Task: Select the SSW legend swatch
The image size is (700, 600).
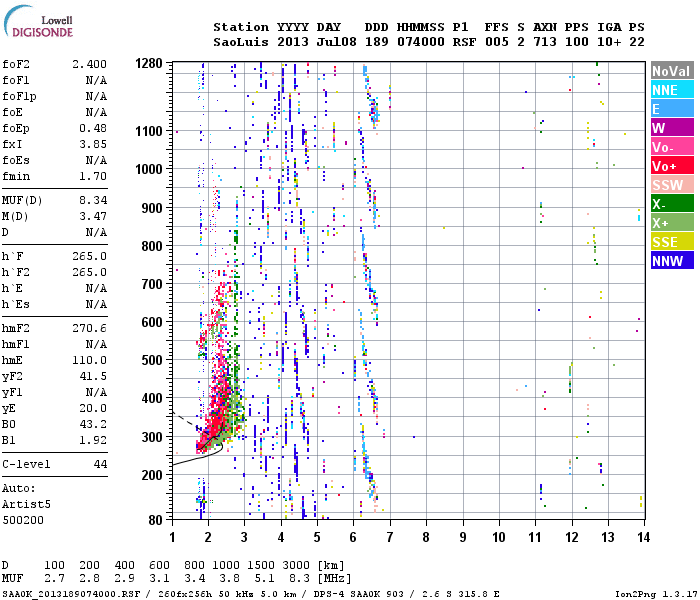Action: 672,184
